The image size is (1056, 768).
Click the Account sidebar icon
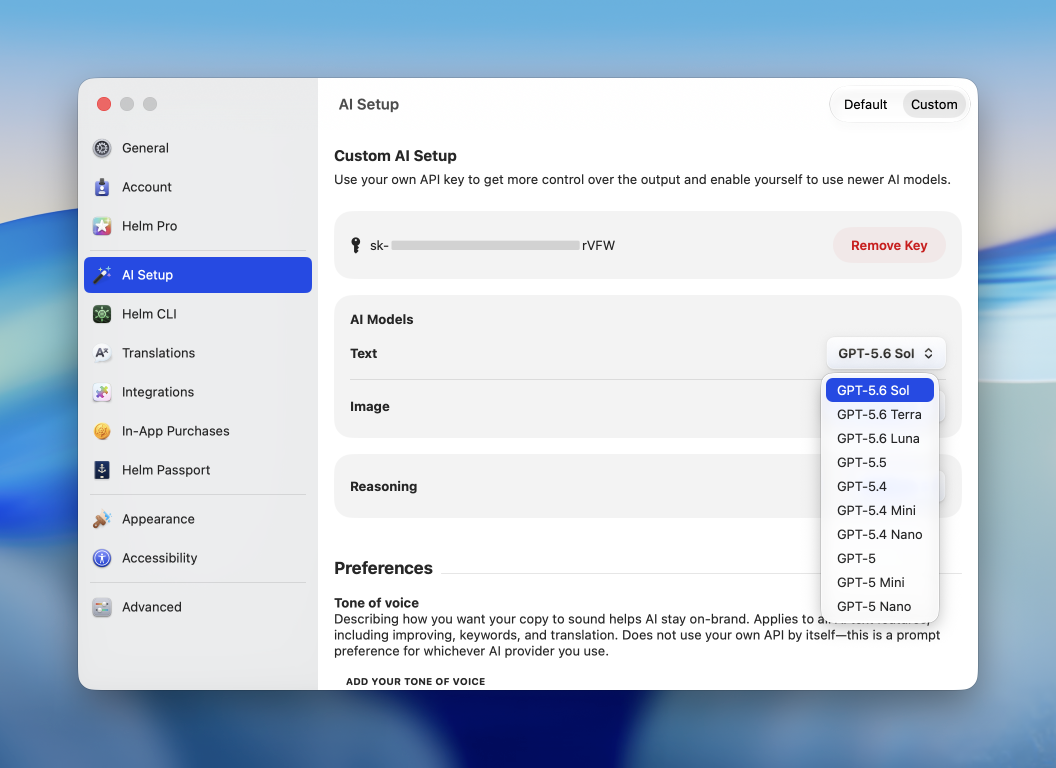coord(102,187)
